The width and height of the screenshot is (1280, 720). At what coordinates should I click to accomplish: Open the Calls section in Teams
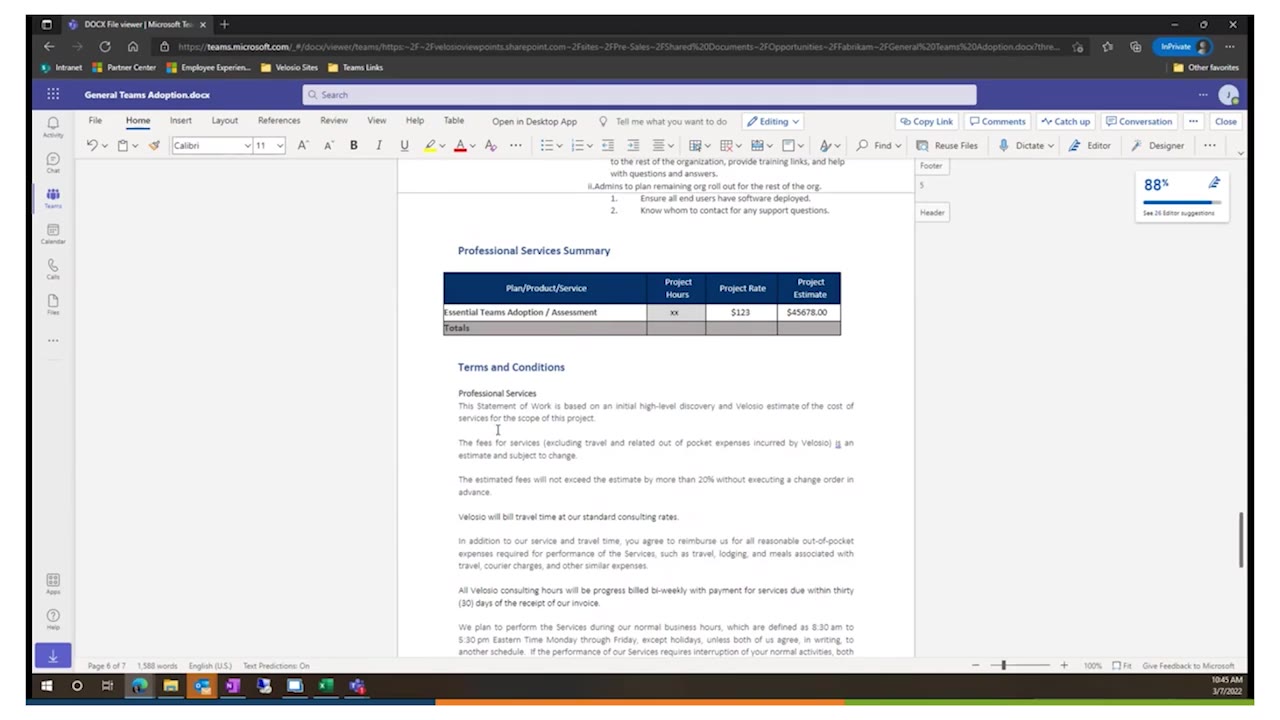(52, 269)
